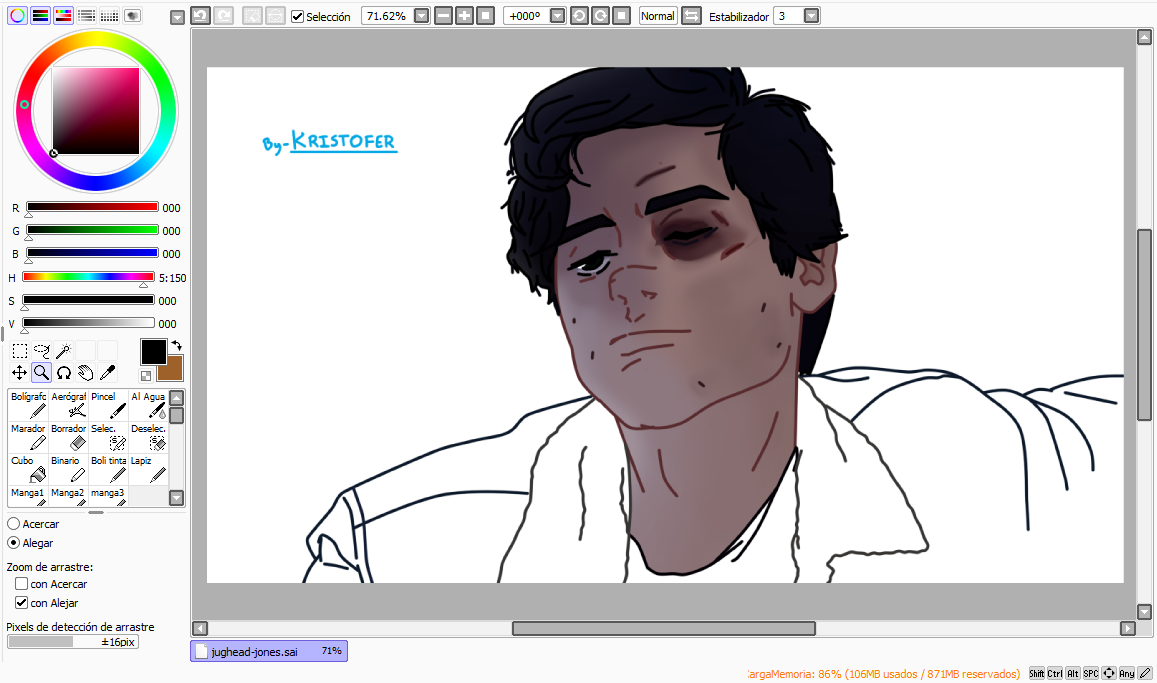Image resolution: width=1157 pixels, height=683 pixels.
Task: Select the rectangular selection tool
Action: (20, 351)
